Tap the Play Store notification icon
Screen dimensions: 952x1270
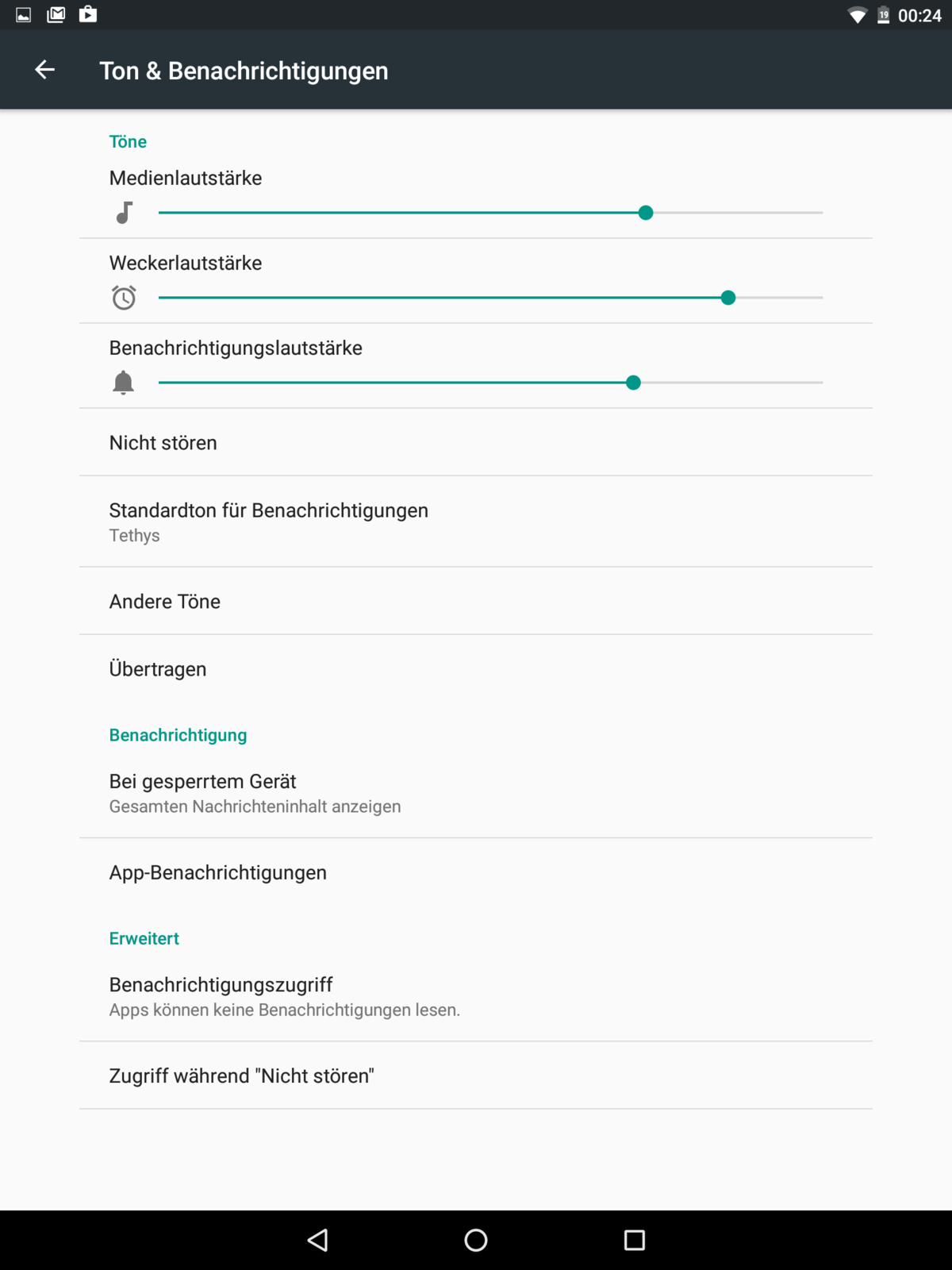(88, 14)
